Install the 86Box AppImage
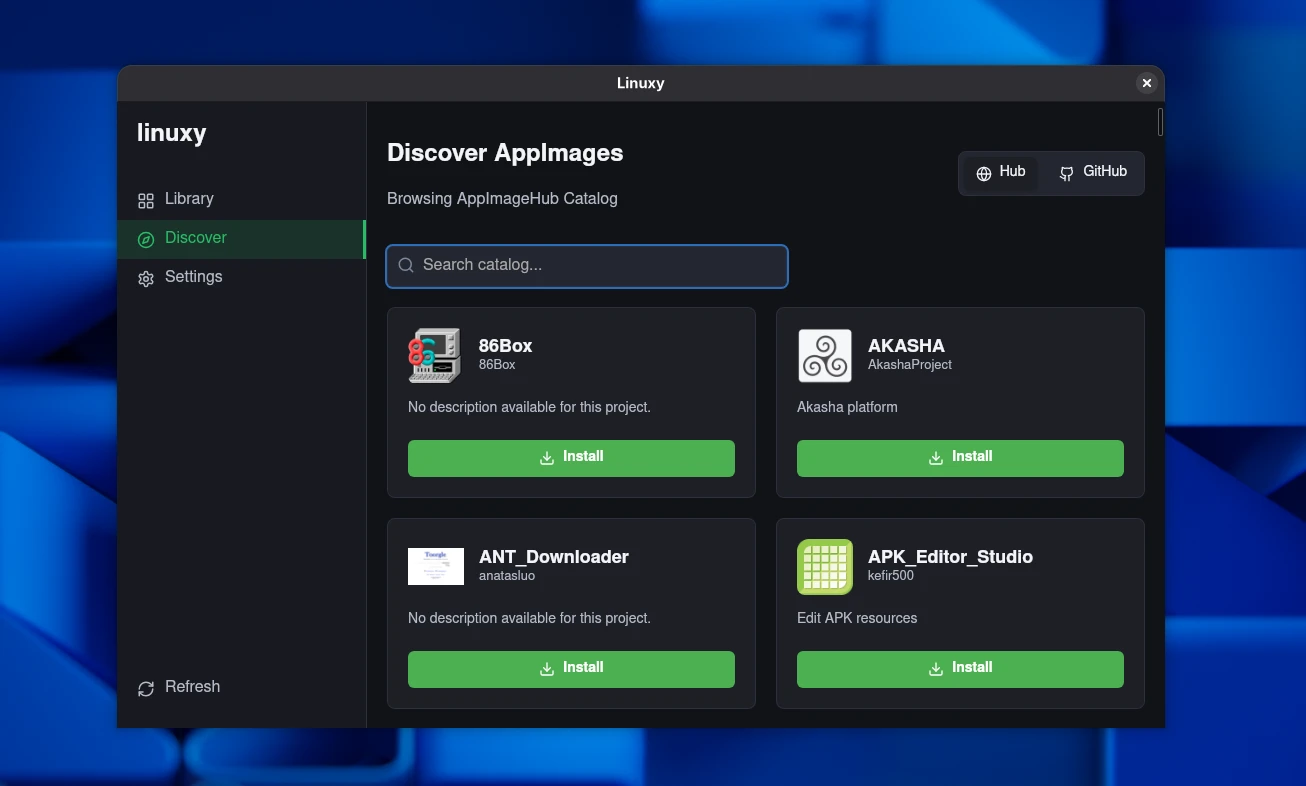 coord(571,458)
